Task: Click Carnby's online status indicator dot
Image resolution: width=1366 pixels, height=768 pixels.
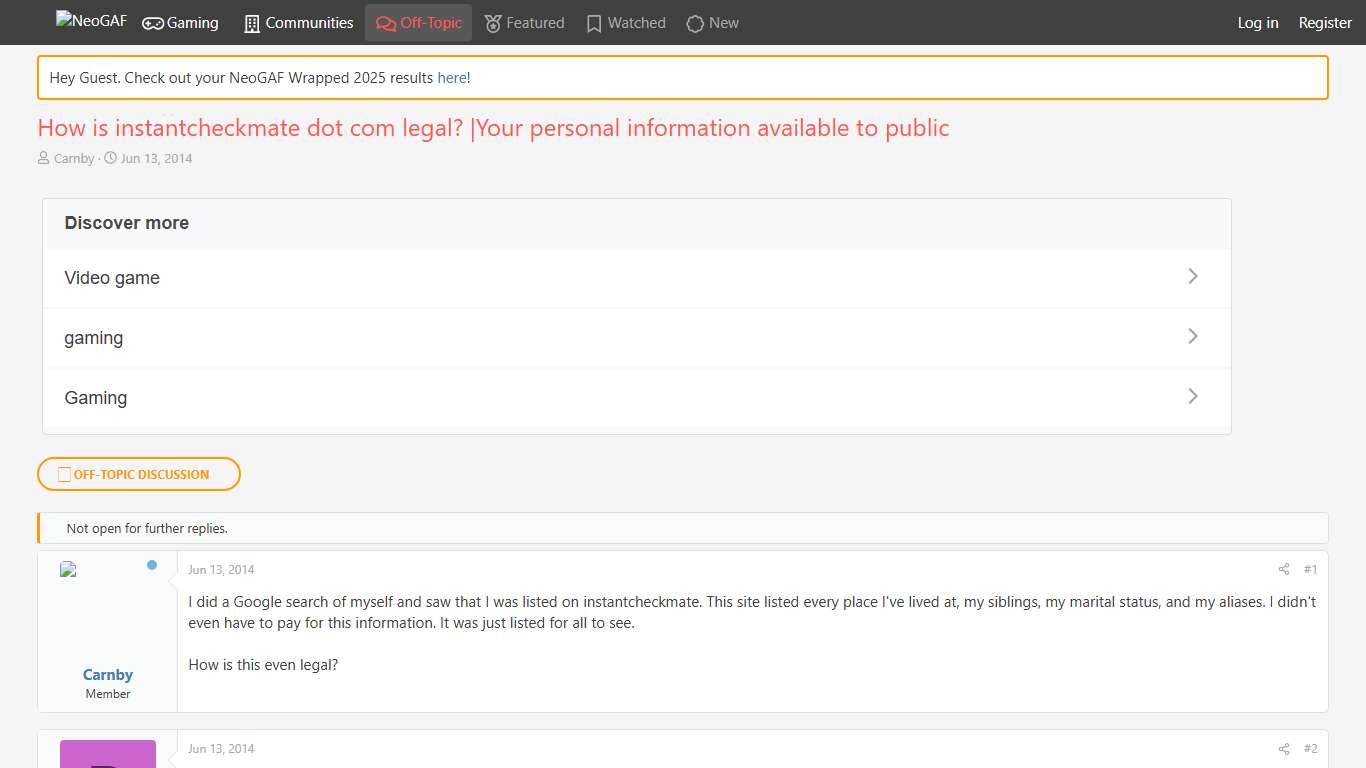Action: pos(152,565)
